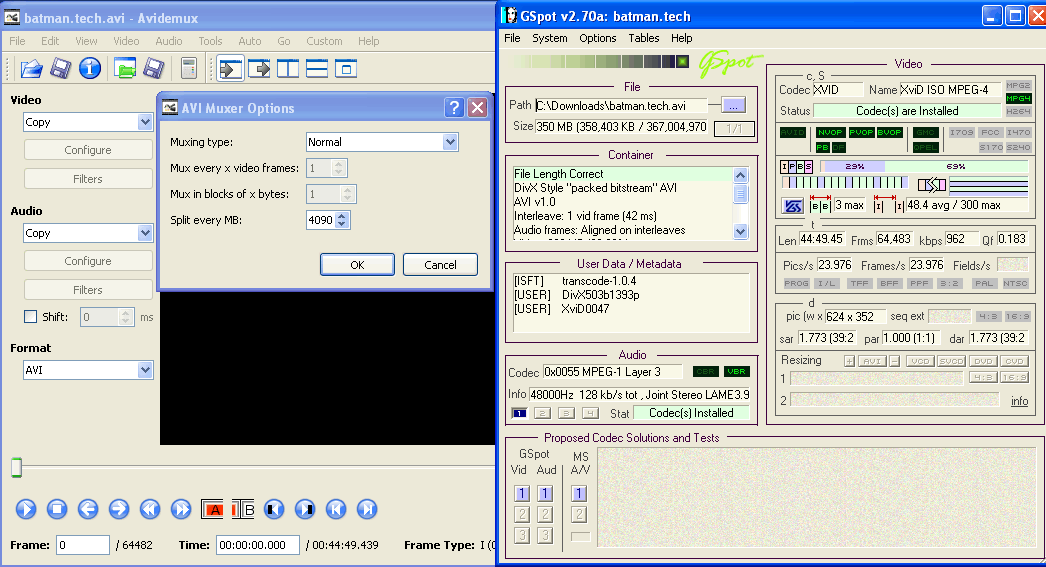Click GSpot Vid solution button 1
1046x567 pixels.
coord(522,494)
